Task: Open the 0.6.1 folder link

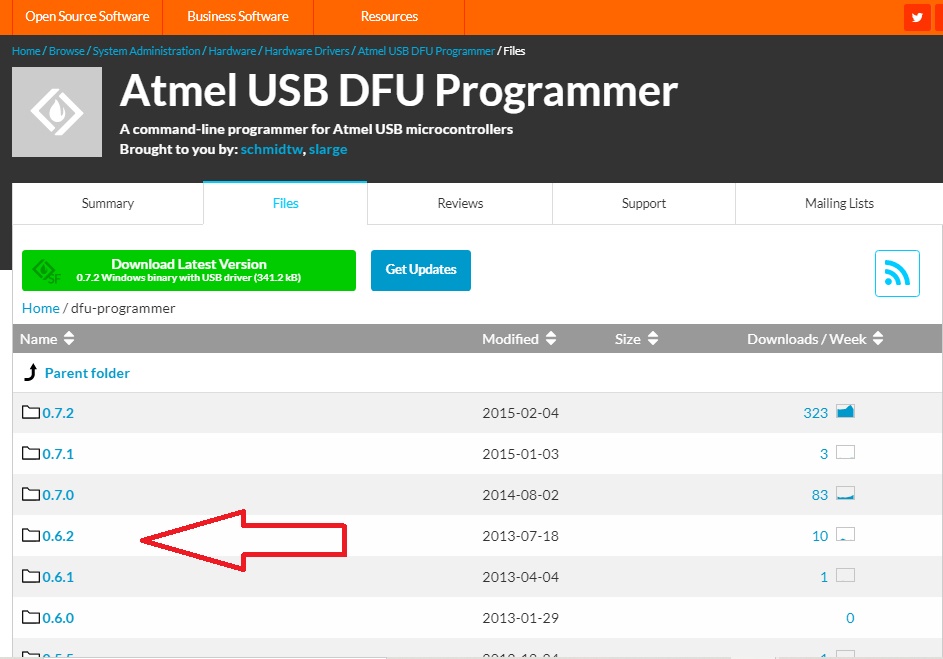Action: click(58, 577)
